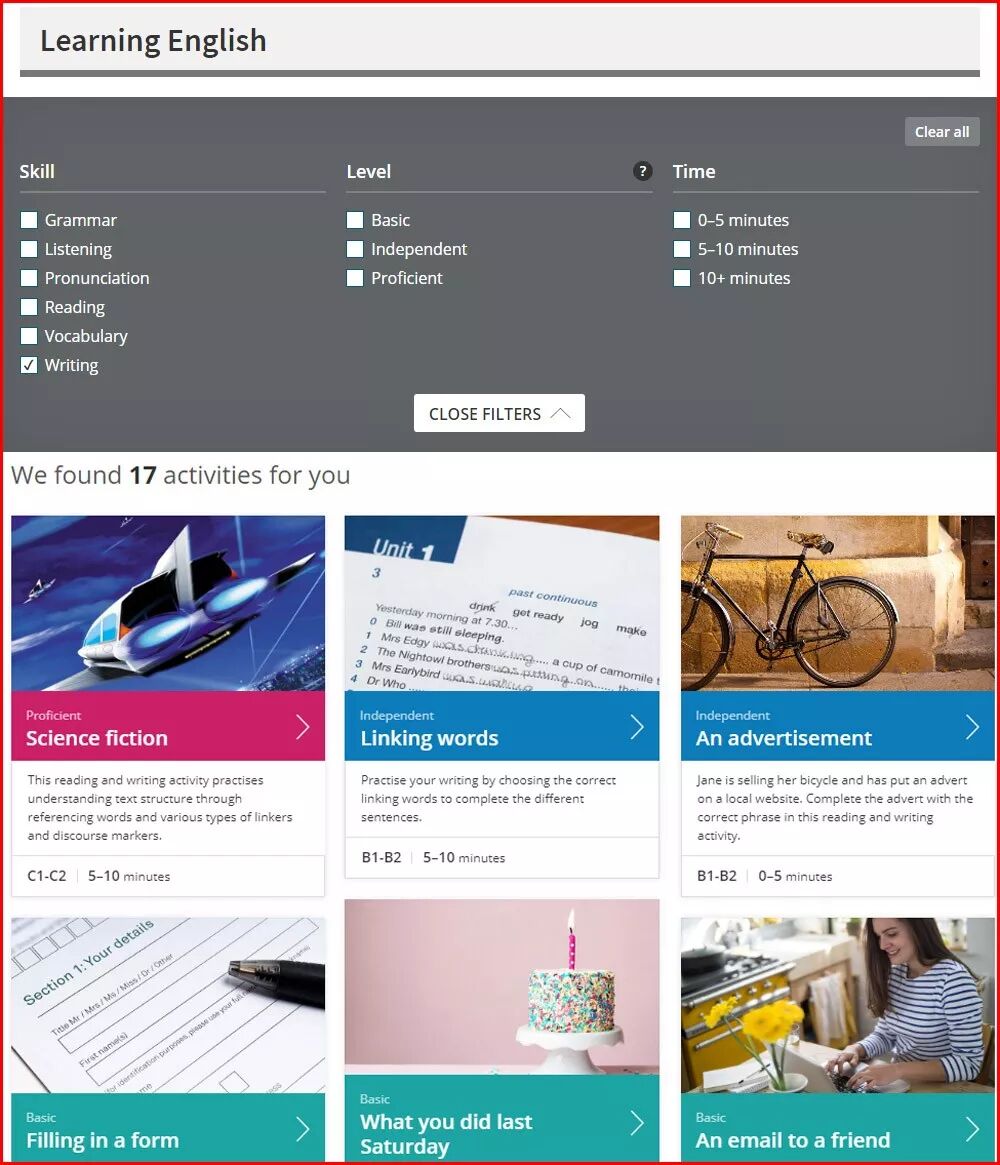Screen dimensions: 1000x1165
Task: Click An email to a friend arrow
Action: coord(973,1129)
